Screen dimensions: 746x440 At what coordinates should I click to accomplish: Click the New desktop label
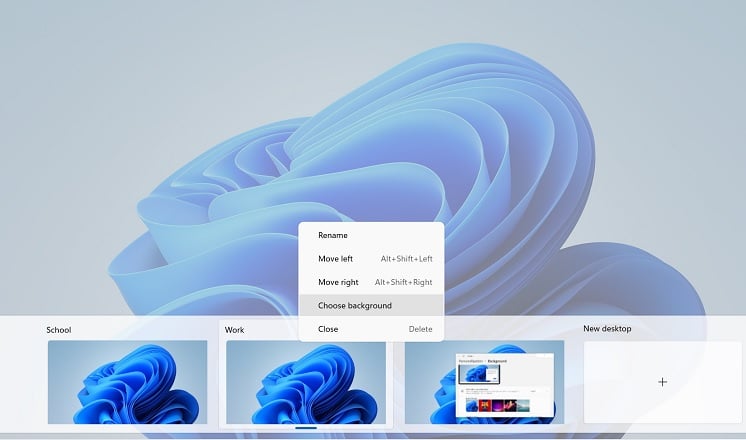[607, 329]
